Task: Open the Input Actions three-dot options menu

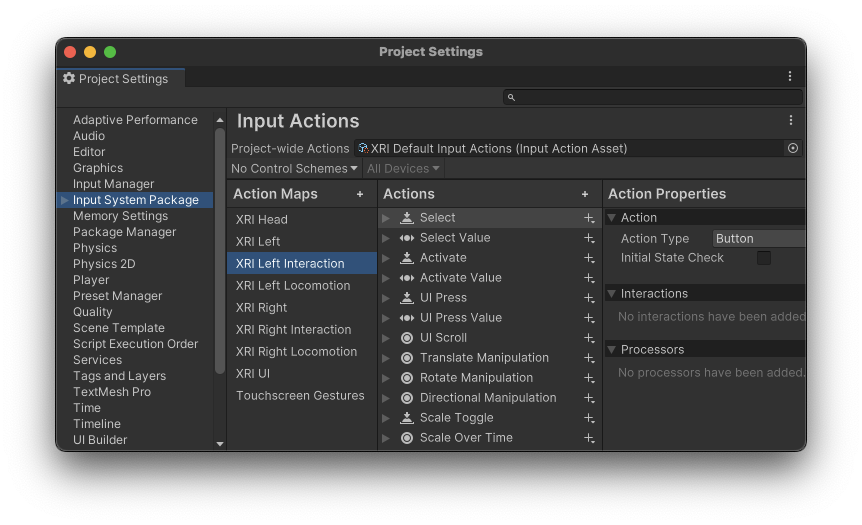Action: click(790, 121)
